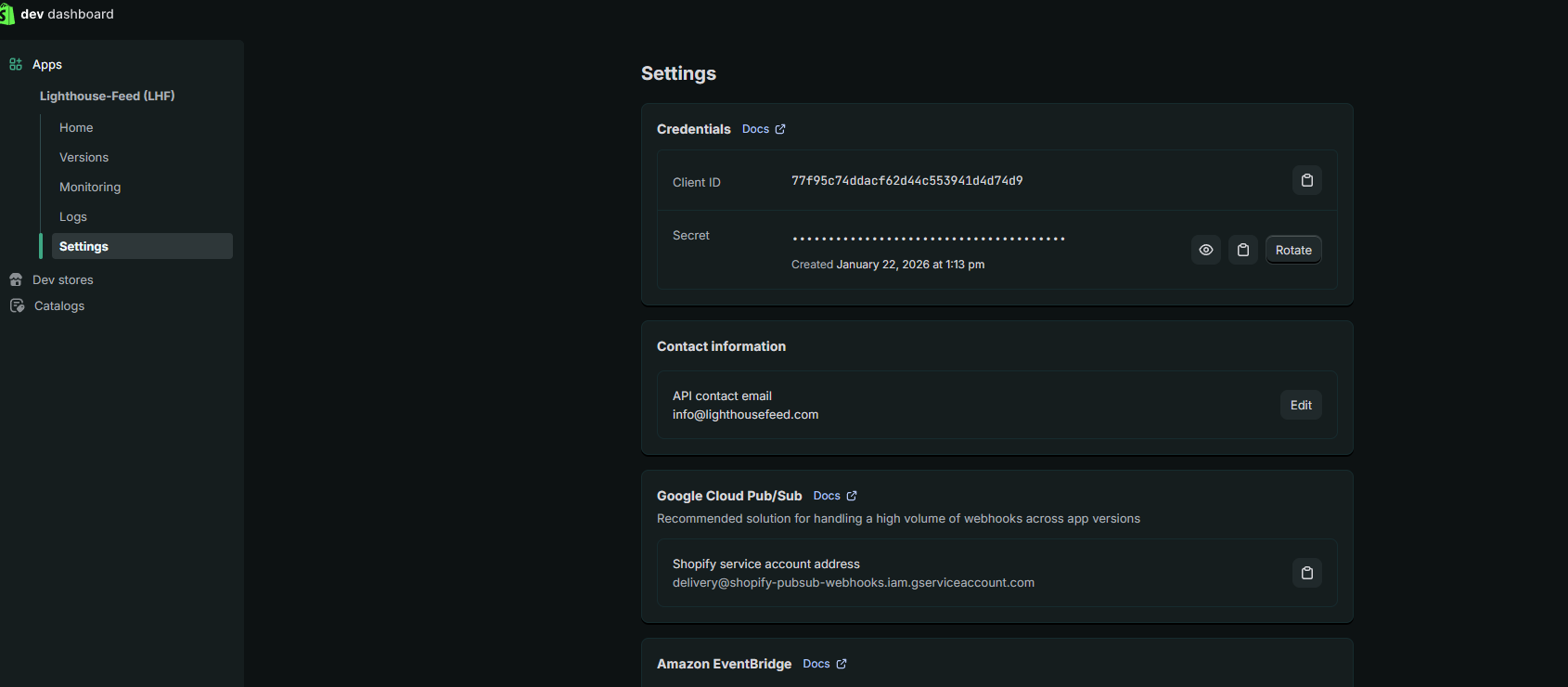This screenshot has height=687, width=1568.
Task: Click the dev dashboard title
Action: 68,14
